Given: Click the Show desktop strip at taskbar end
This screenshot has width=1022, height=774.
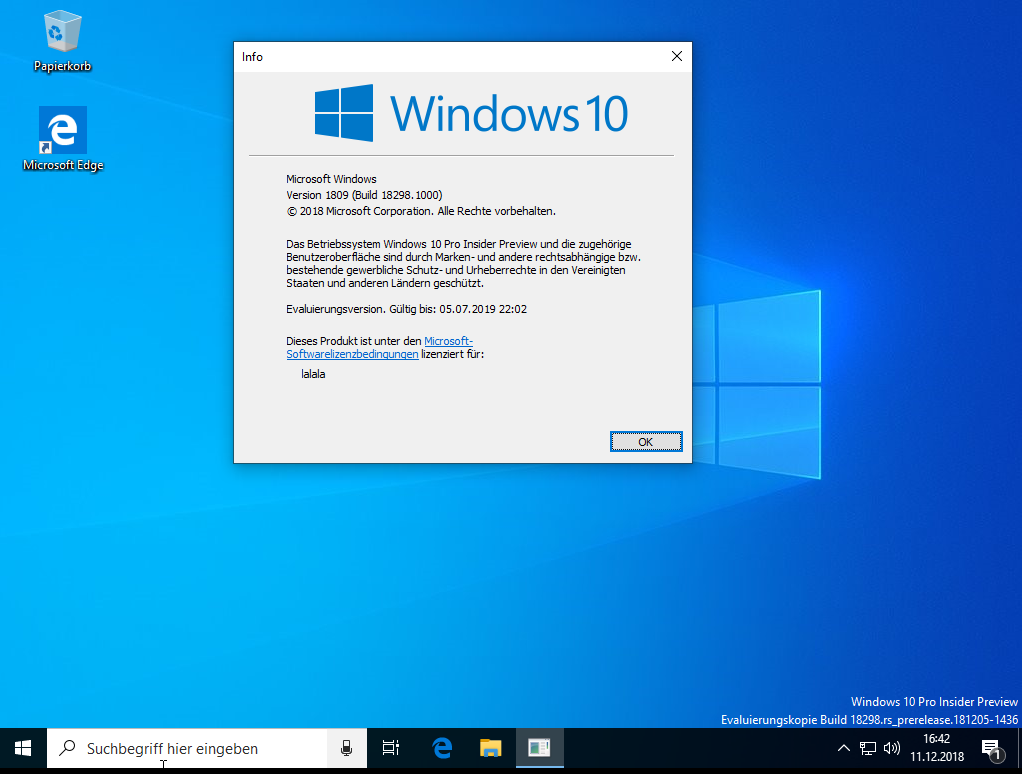Looking at the screenshot, I should (x=1019, y=749).
